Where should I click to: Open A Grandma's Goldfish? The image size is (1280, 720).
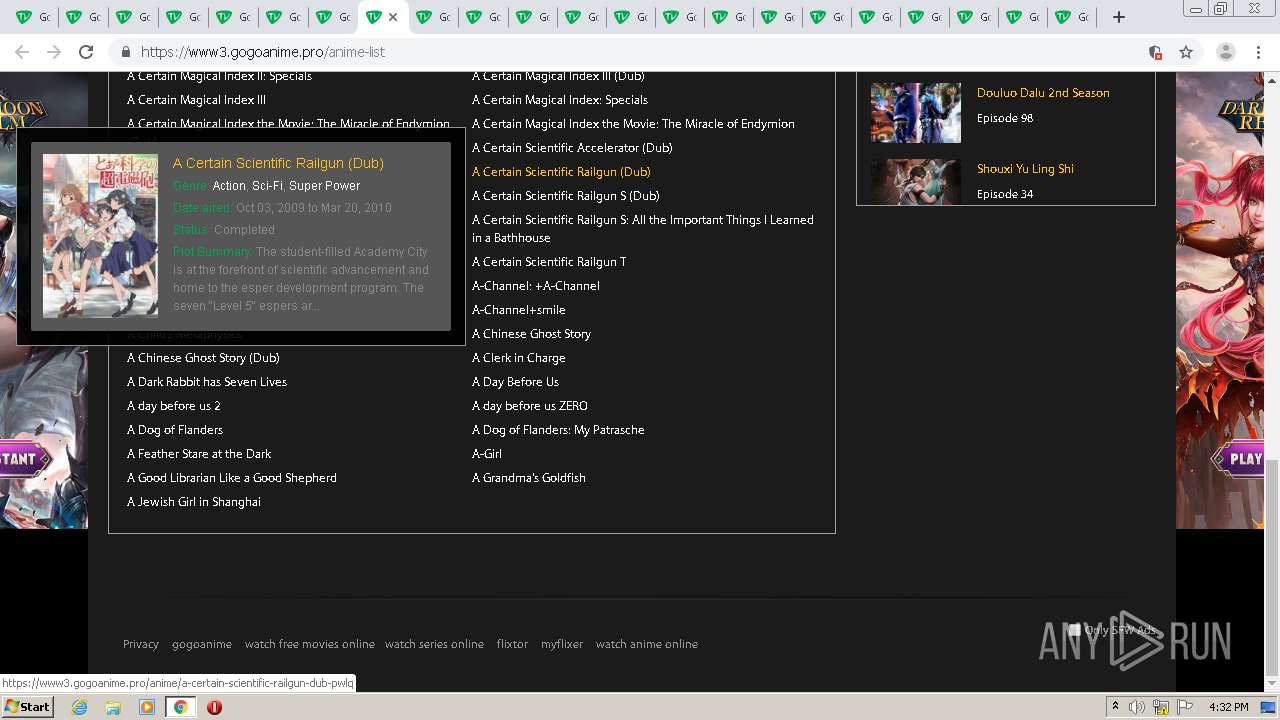pos(529,478)
